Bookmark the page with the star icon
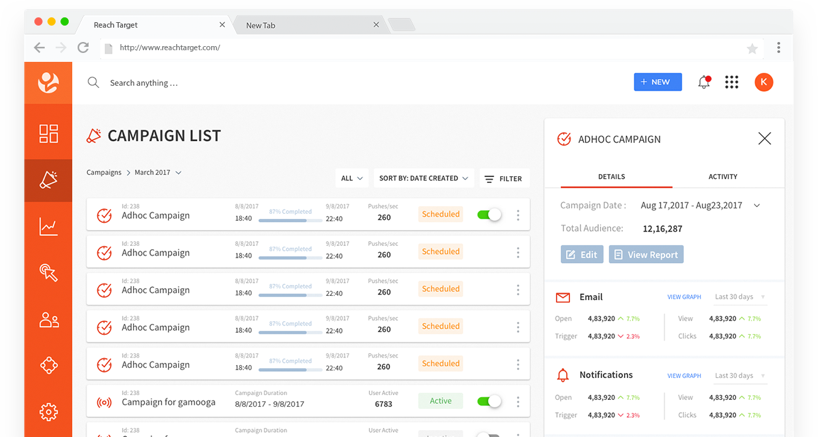The image size is (818, 437). tap(752, 48)
